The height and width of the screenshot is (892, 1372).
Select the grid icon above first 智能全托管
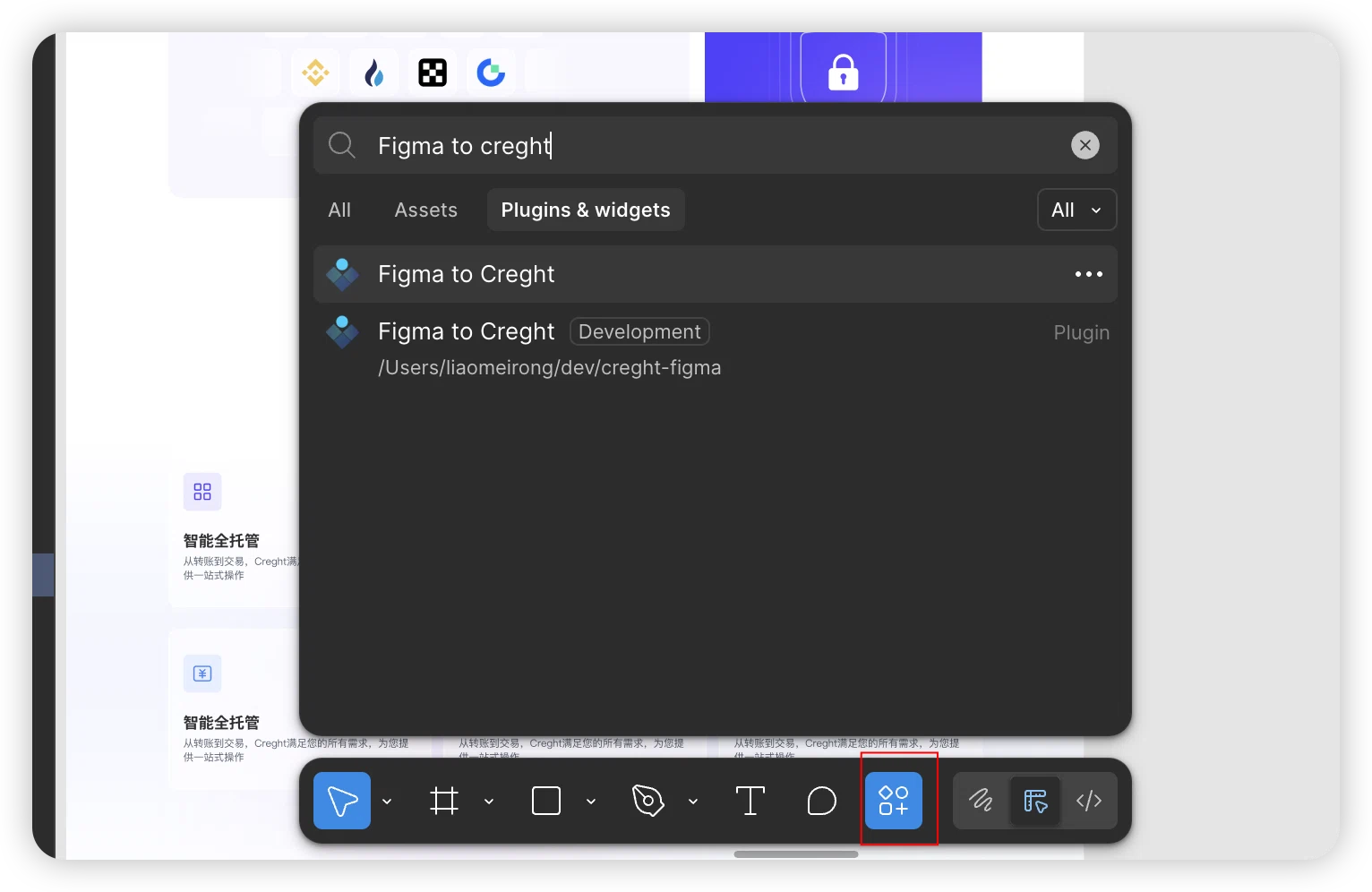tap(202, 492)
